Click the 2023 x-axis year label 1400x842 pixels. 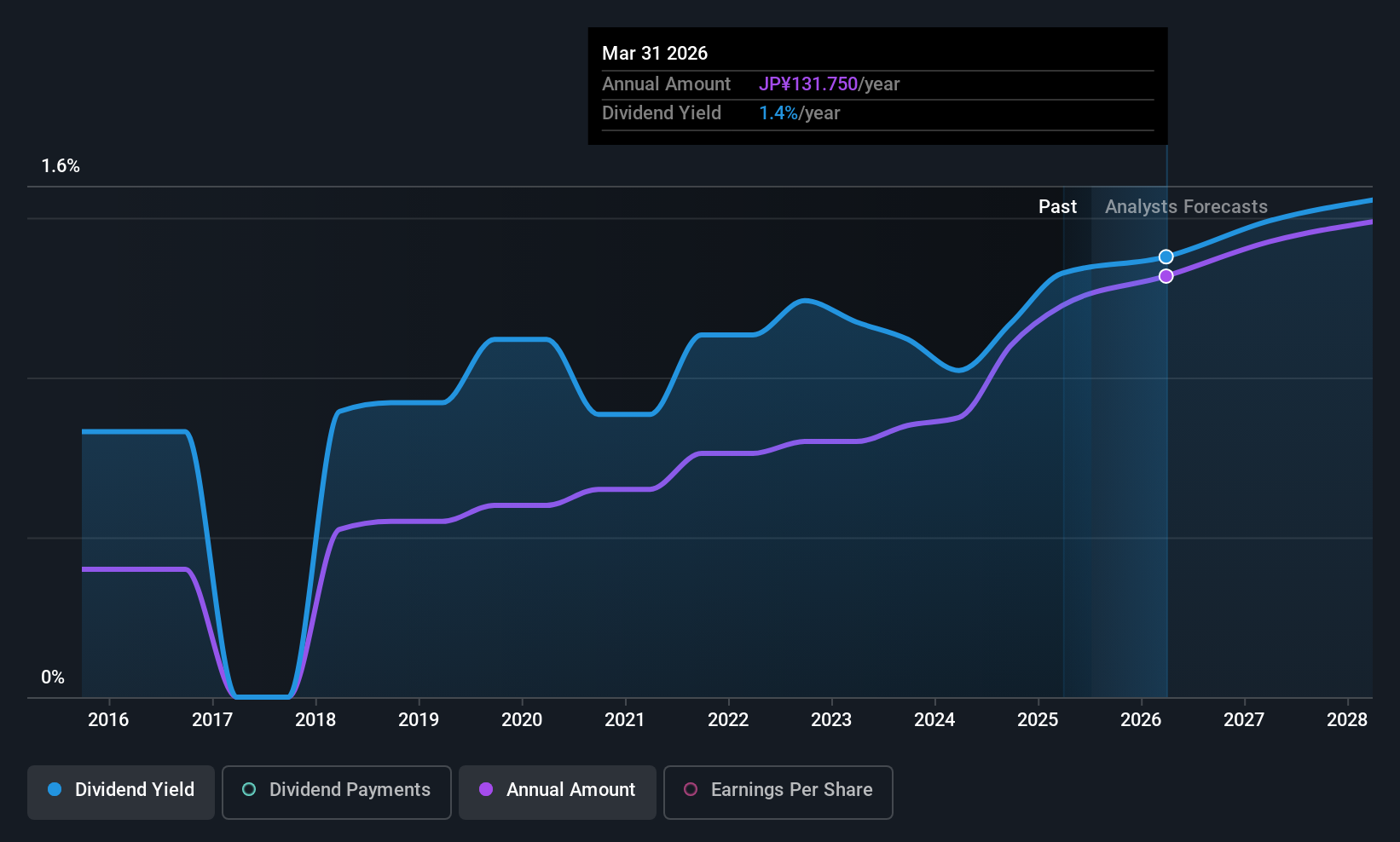[x=831, y=720]
